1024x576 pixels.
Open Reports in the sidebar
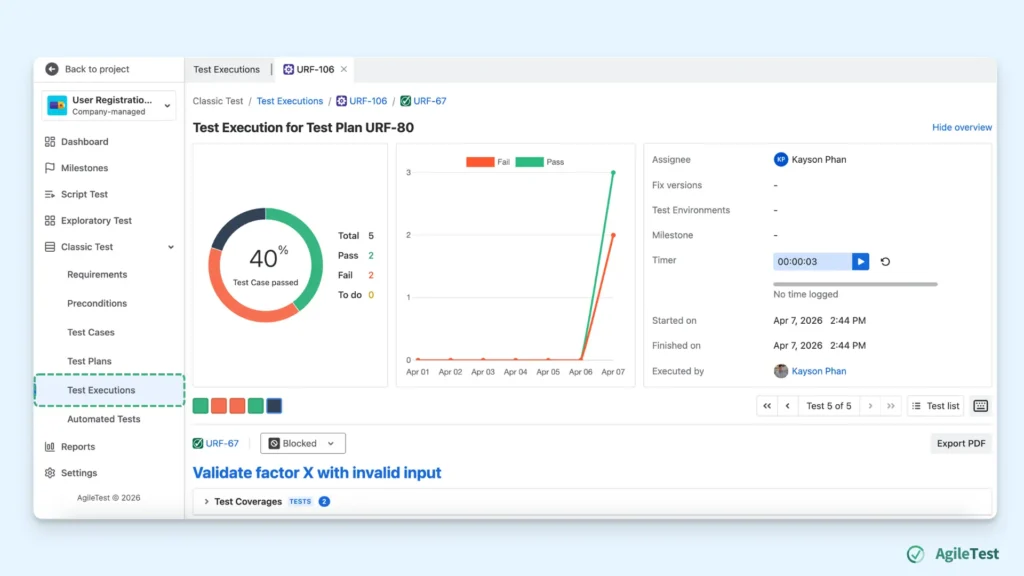coord(78,447)
